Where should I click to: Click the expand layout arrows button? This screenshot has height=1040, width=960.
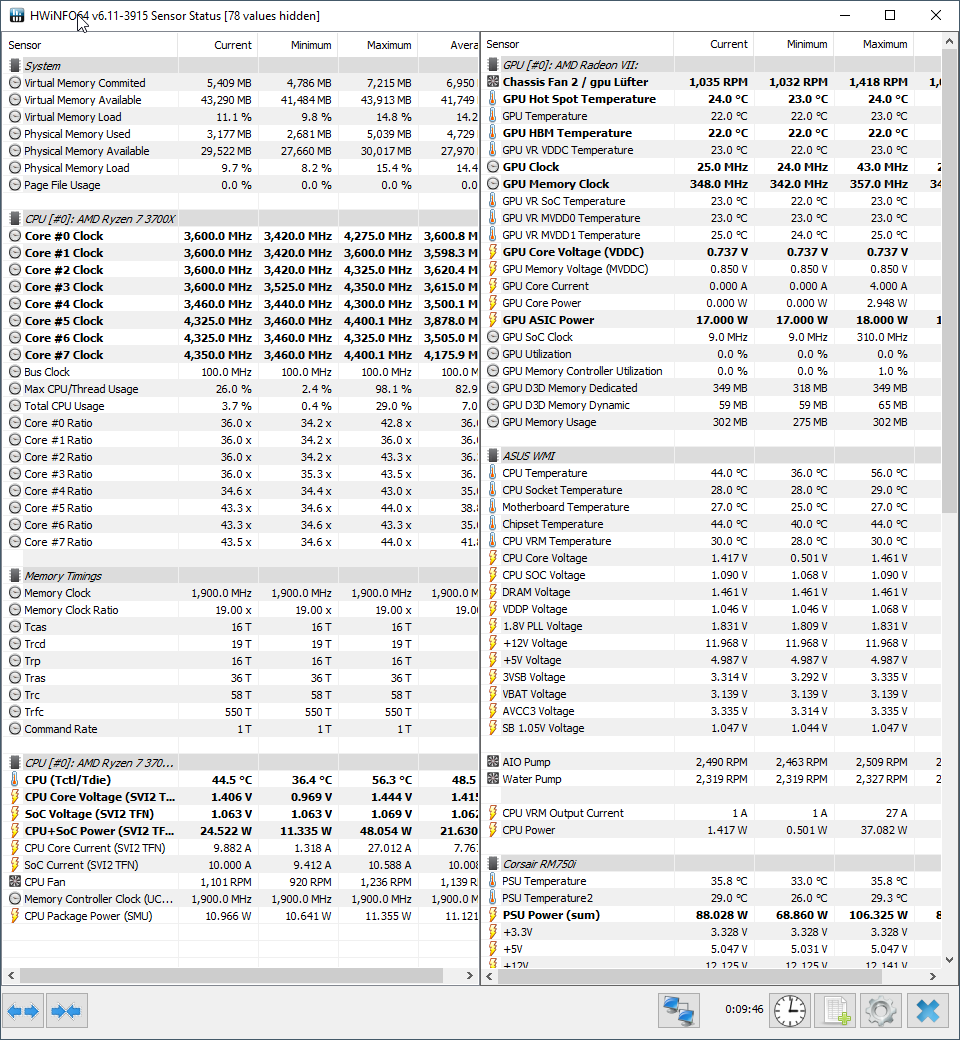[23, 1011]
